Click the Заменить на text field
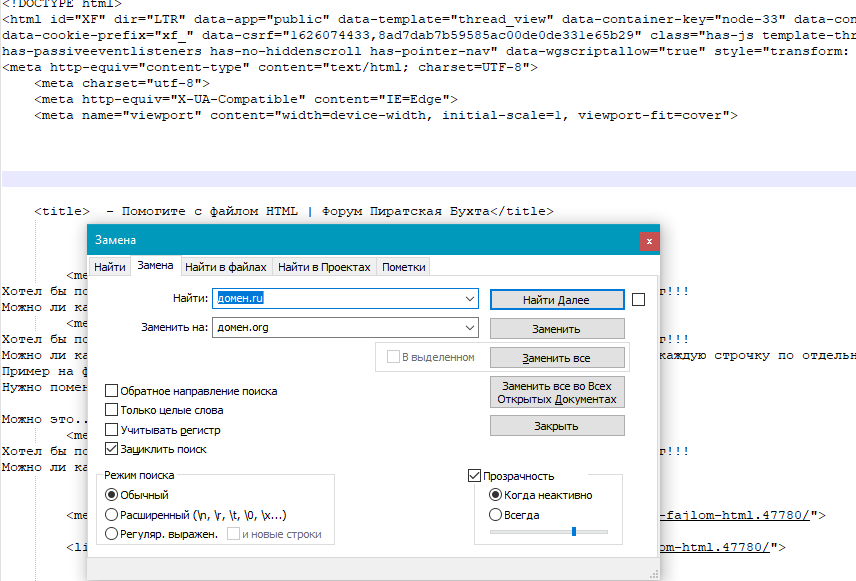Image resolution: width=856 pixels, height=581 pixels. [x=337, y=328]
